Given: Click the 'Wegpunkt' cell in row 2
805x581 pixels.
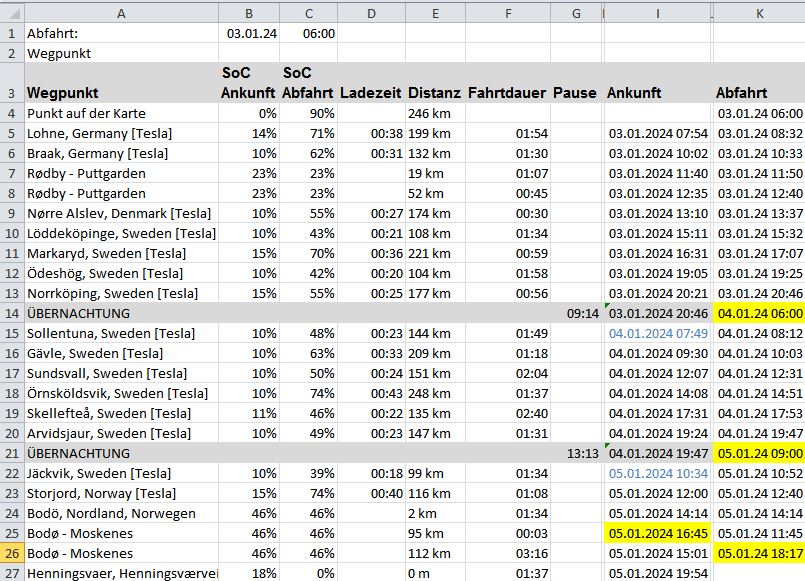Looking at the screenshot, I should 121,53.
